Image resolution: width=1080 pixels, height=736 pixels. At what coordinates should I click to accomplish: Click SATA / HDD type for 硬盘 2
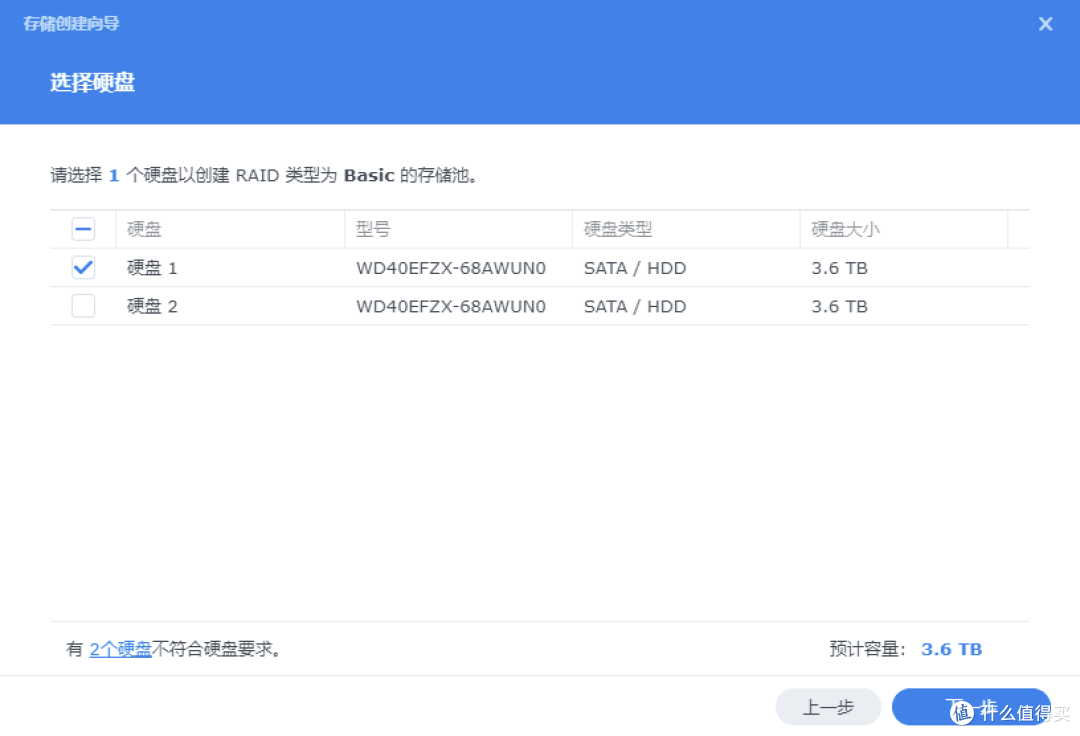pos(635,306)
